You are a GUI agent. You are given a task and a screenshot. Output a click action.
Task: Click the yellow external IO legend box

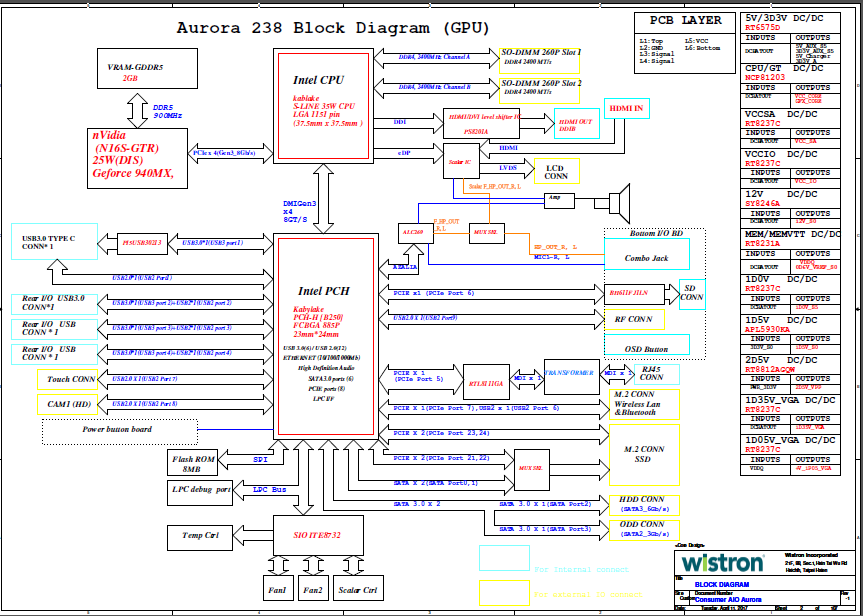coord(504,592)
